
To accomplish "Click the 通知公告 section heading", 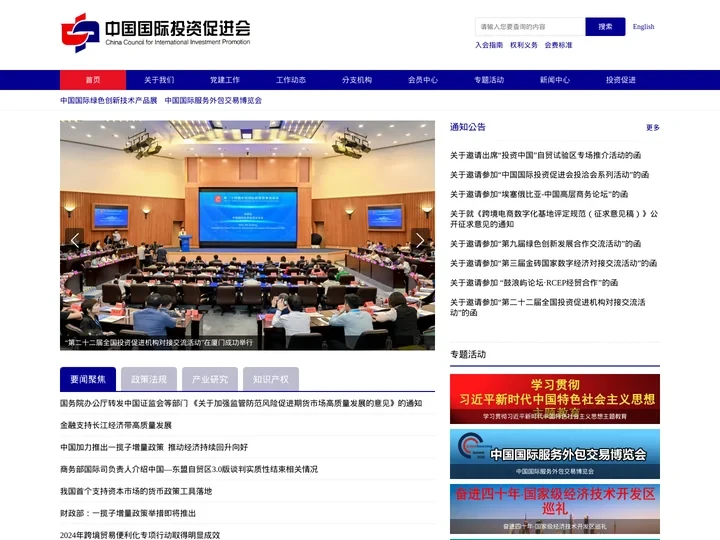I will (467, 127).
